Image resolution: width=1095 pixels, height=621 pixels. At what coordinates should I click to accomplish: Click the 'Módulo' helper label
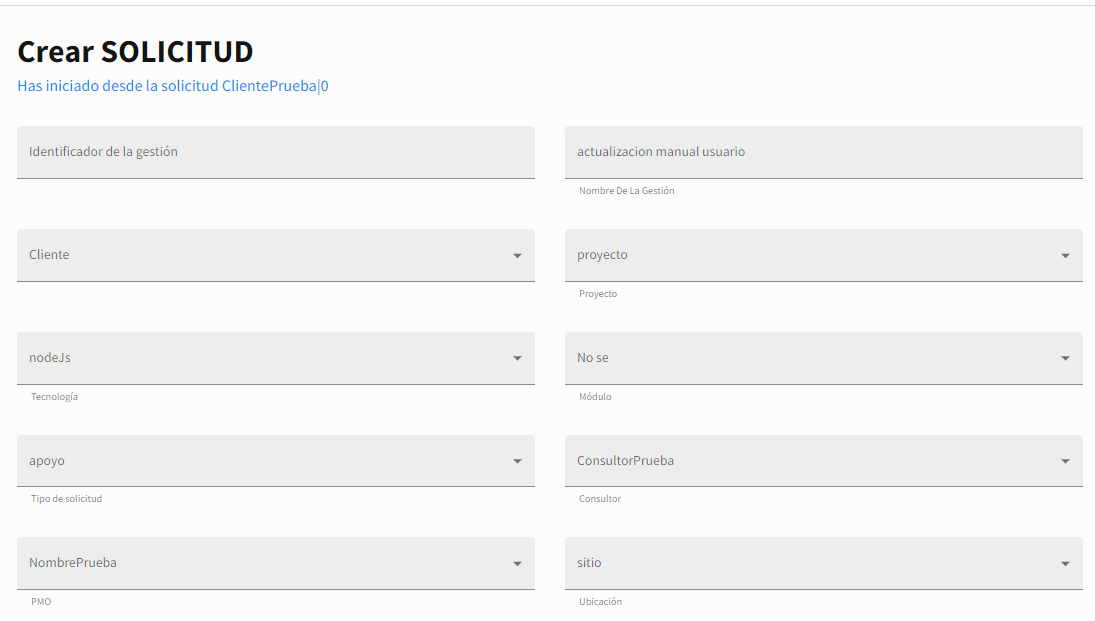click(x=595, y=397)
